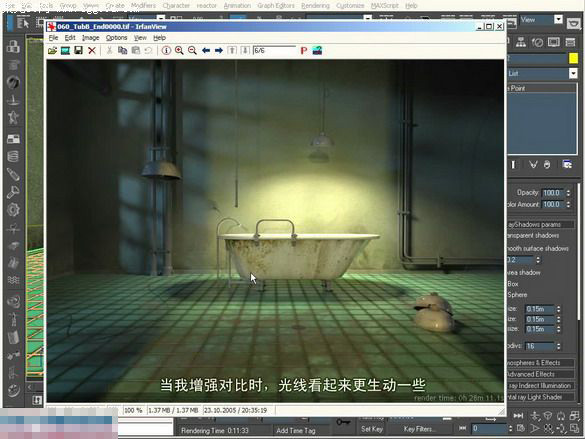Image resolution: width=585 pixels, height=439 pixels.
Task: Click the Zoom In magnifier icon
Action: (x=179, y=50)
